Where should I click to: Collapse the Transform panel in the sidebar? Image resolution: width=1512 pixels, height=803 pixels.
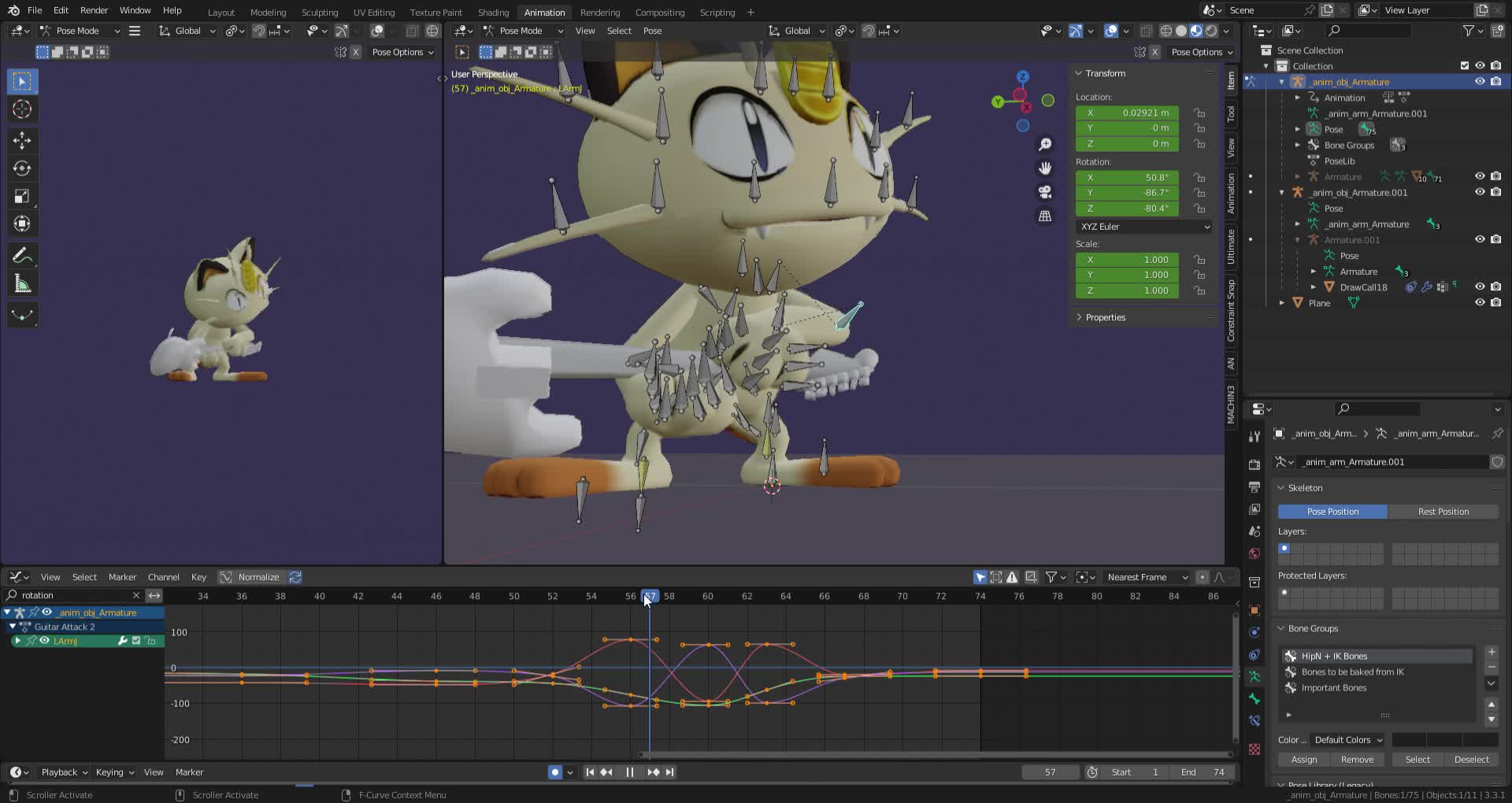1080,73
